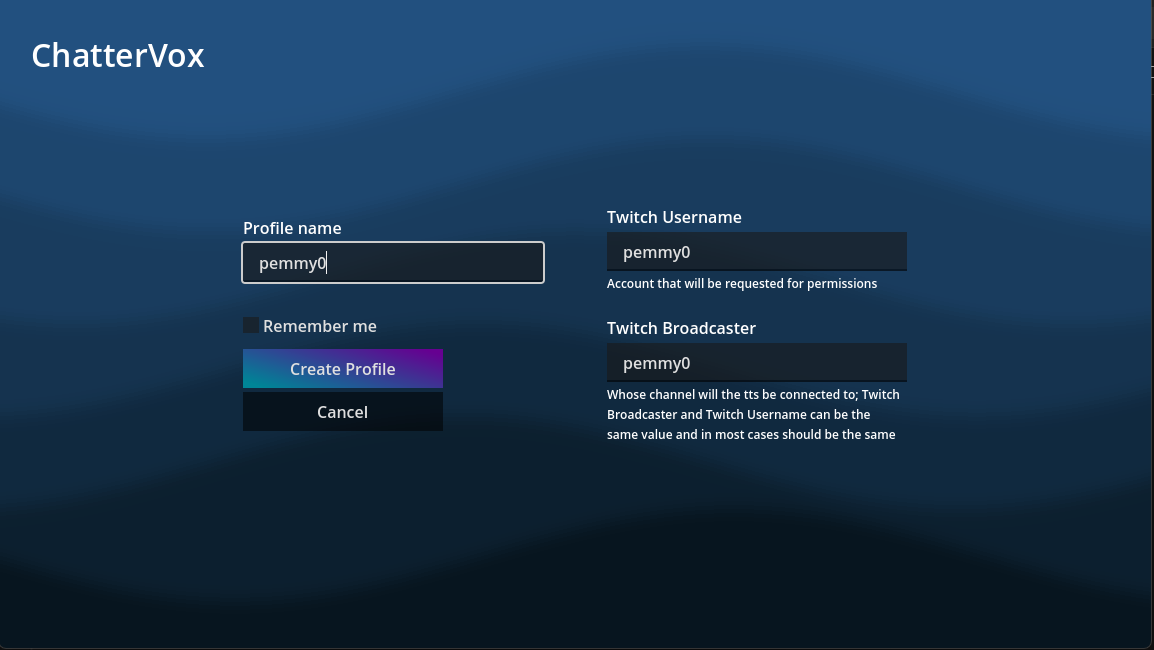1154x650 pixels.
Task: Click the 'Twitch Username' label
Action: point(674,217)
